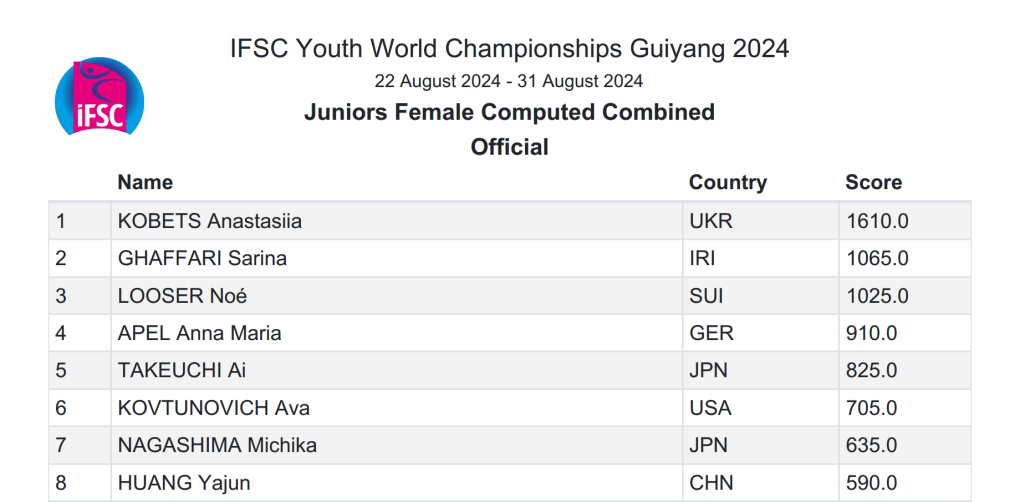1020x502 pixels.
Task: Select the Name column header
Action: [145, 182]
